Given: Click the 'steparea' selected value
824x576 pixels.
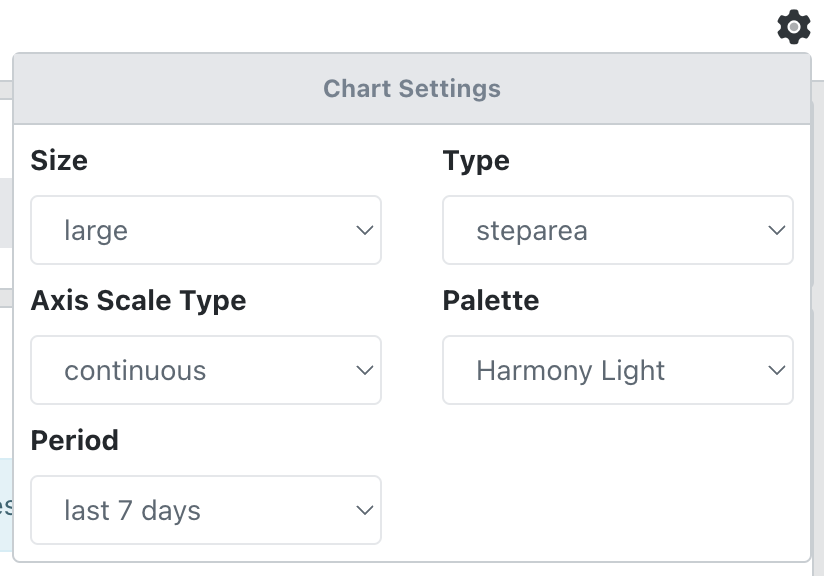Looking at the screenshot, I should click(532, 231).
